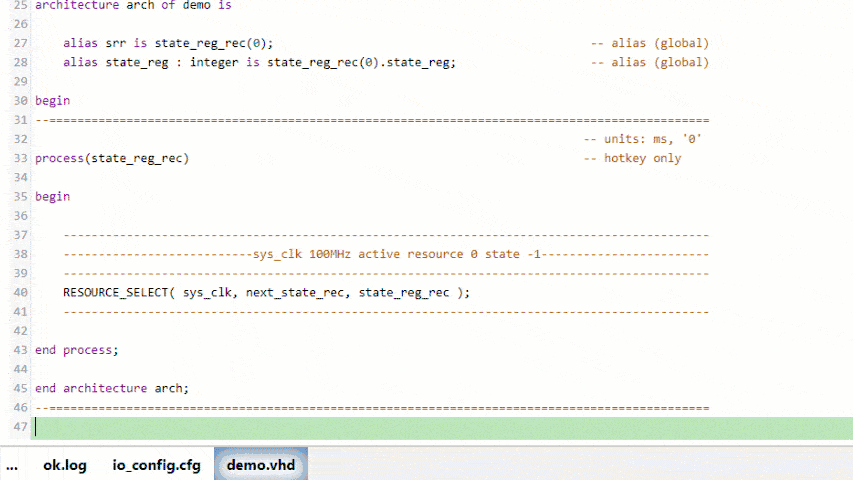Click line number 40 in the gutter
Image resolution: width=853 pixels, height=480 pixels.
click(21, 292)
